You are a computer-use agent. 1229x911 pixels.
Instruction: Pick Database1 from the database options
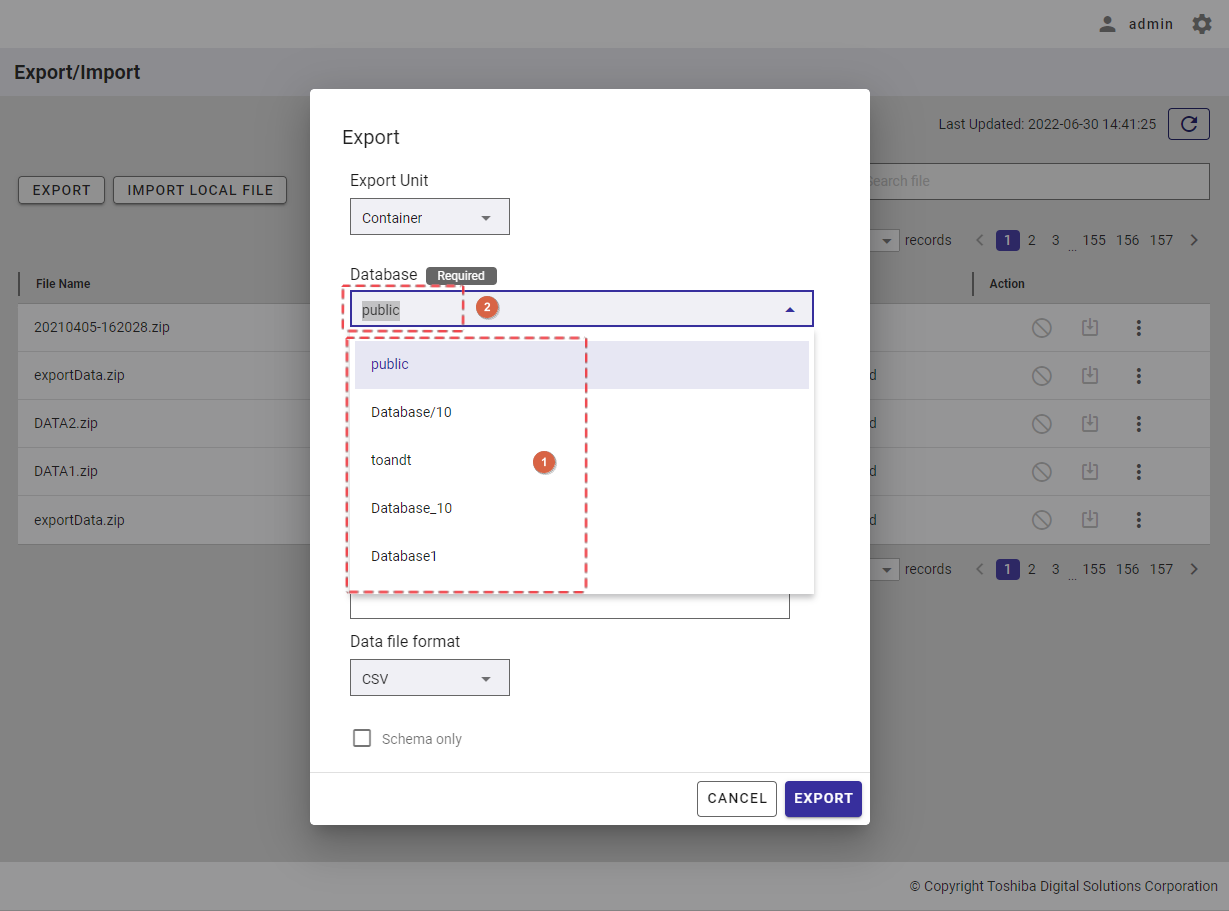(404, 556)
